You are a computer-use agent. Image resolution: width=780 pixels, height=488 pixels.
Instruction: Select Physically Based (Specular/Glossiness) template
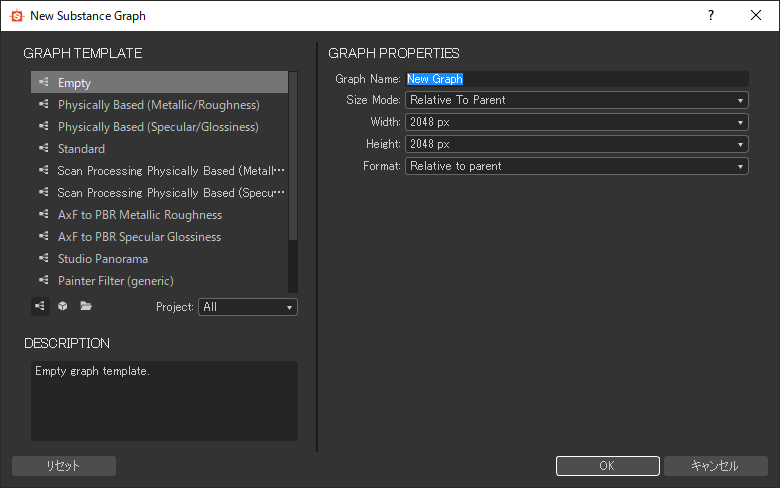pos(159,127)
